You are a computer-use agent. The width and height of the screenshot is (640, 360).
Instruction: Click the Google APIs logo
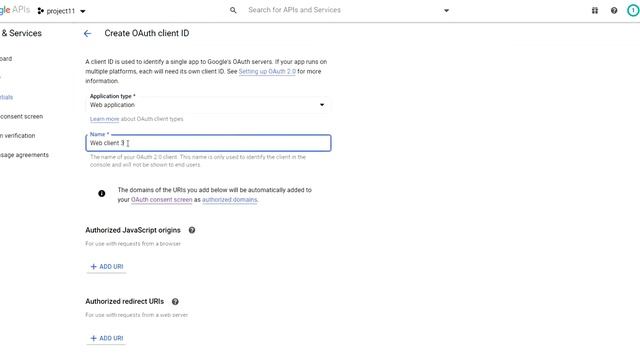(x=15, y=10)
